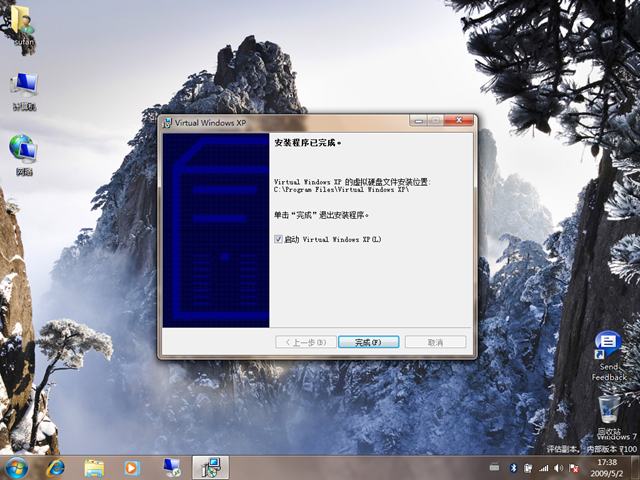Open the clock showing 17:38

coord(607,468)
